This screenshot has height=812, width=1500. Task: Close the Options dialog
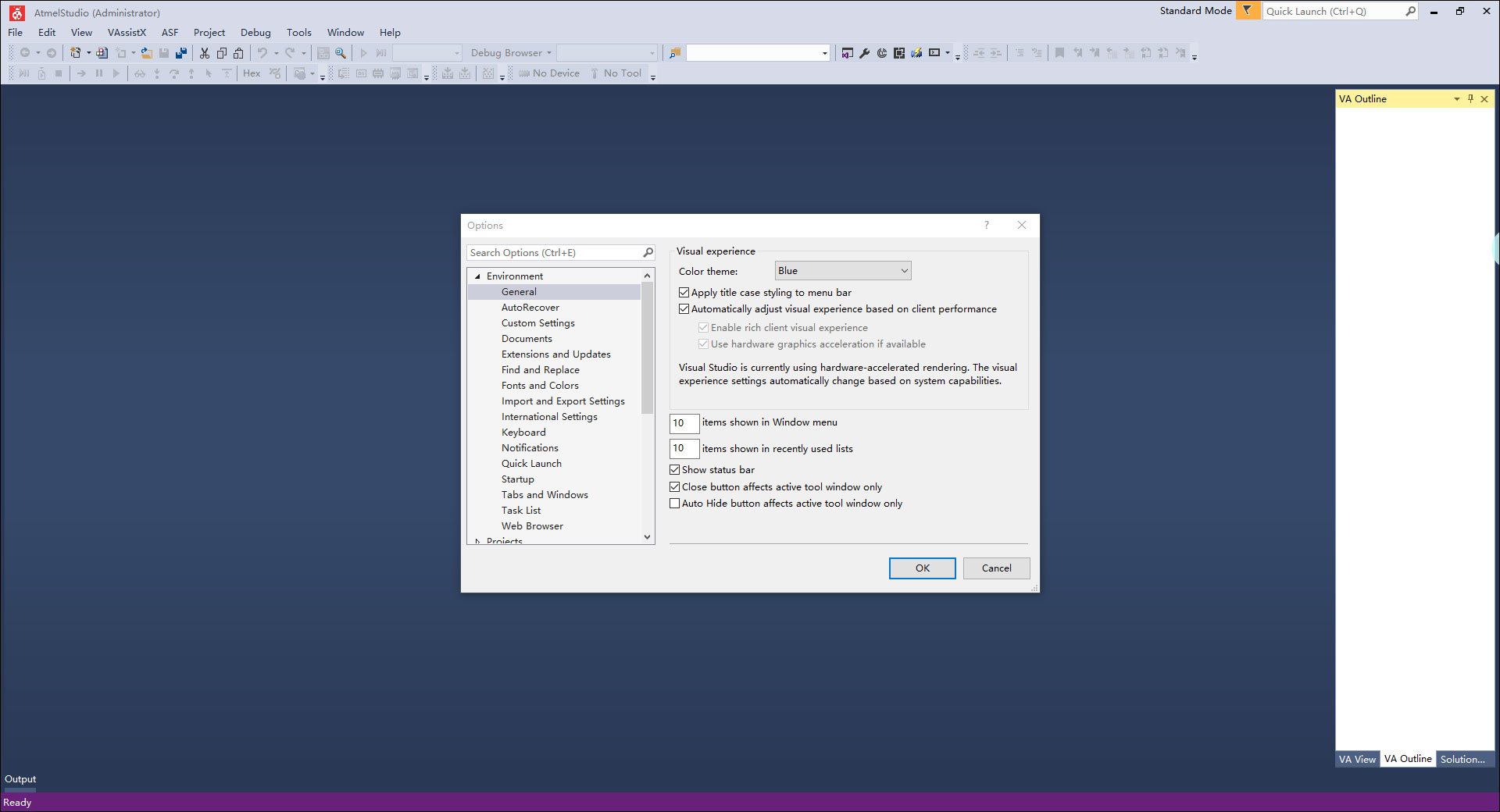tap(1022, 225)
